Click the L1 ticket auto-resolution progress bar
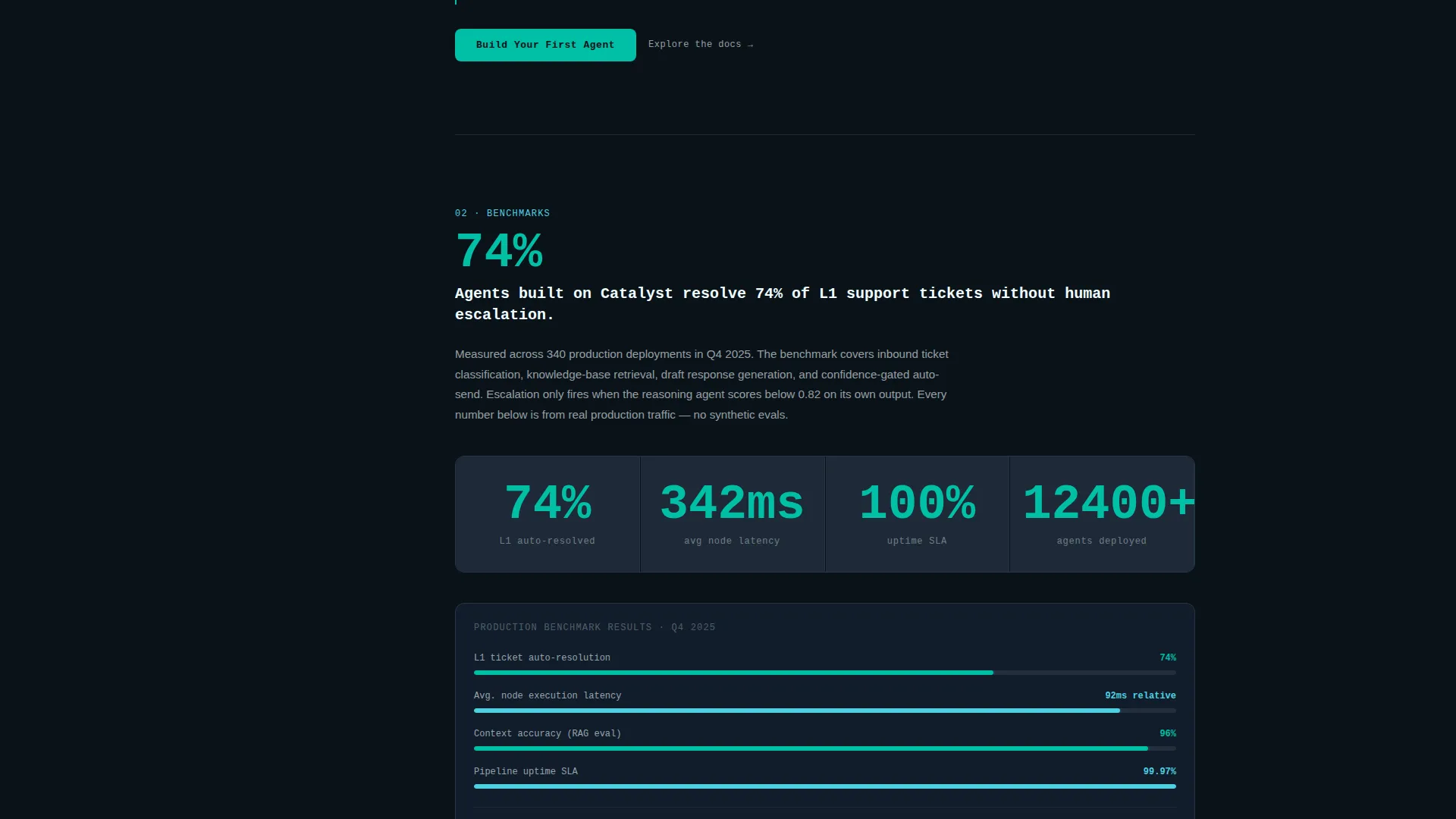This screenshot has height=819, width=1456. click(x=825, y=673)
